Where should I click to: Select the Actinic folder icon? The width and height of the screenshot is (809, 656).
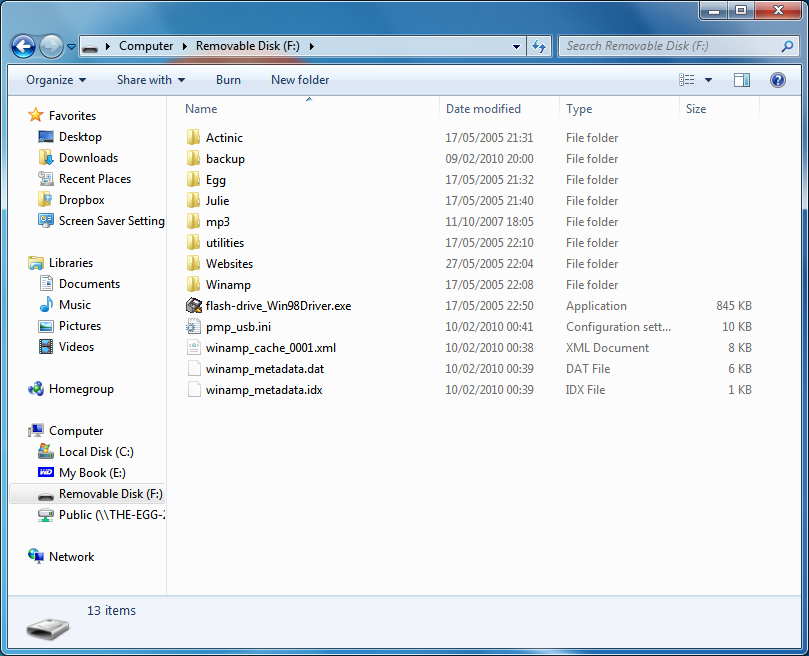pos(193,137)
